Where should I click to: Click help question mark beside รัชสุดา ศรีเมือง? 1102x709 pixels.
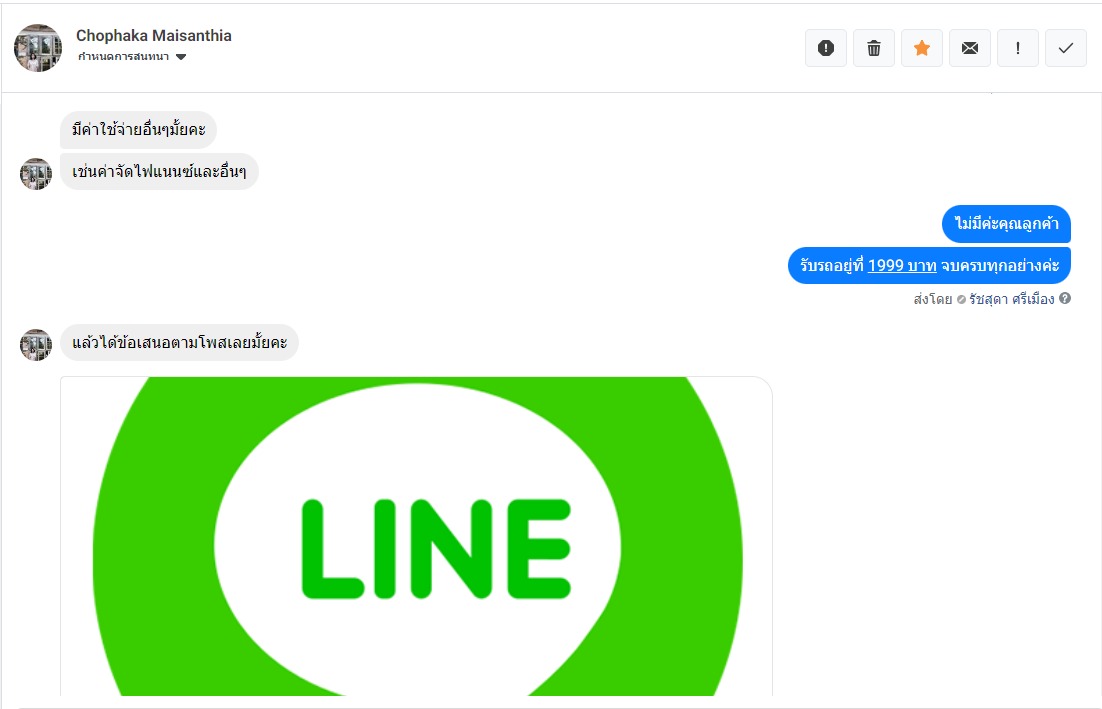click(x=1065, y=298)
